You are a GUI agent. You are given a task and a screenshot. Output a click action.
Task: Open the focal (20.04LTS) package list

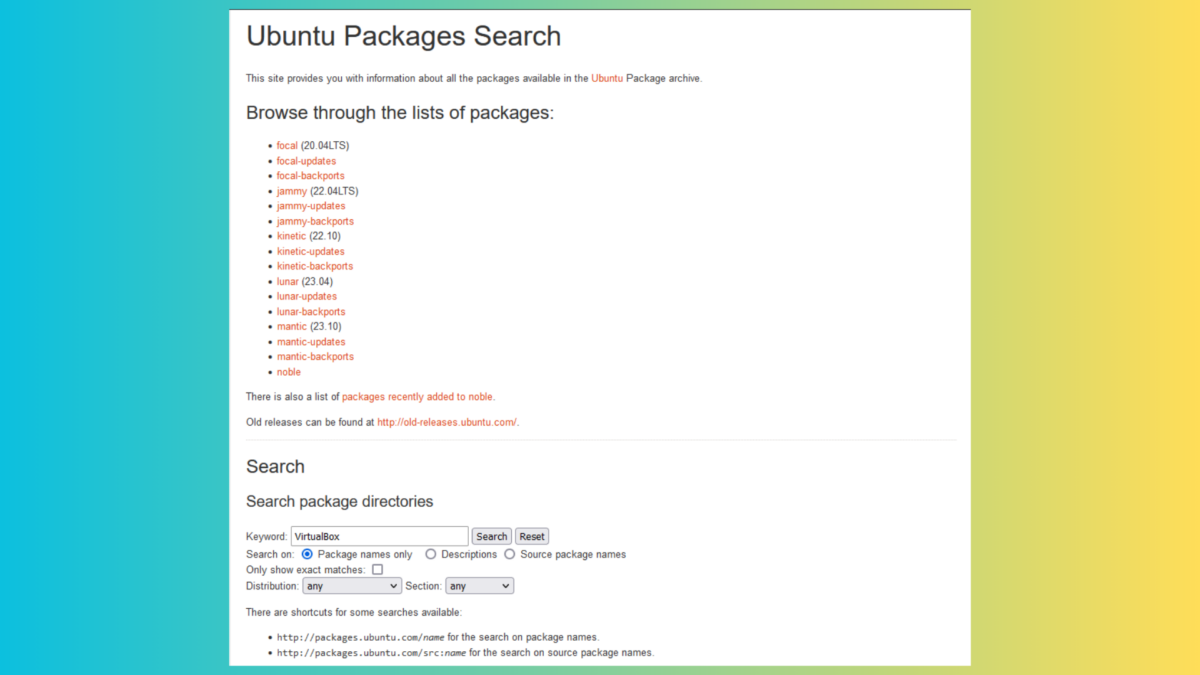[287, 145]
